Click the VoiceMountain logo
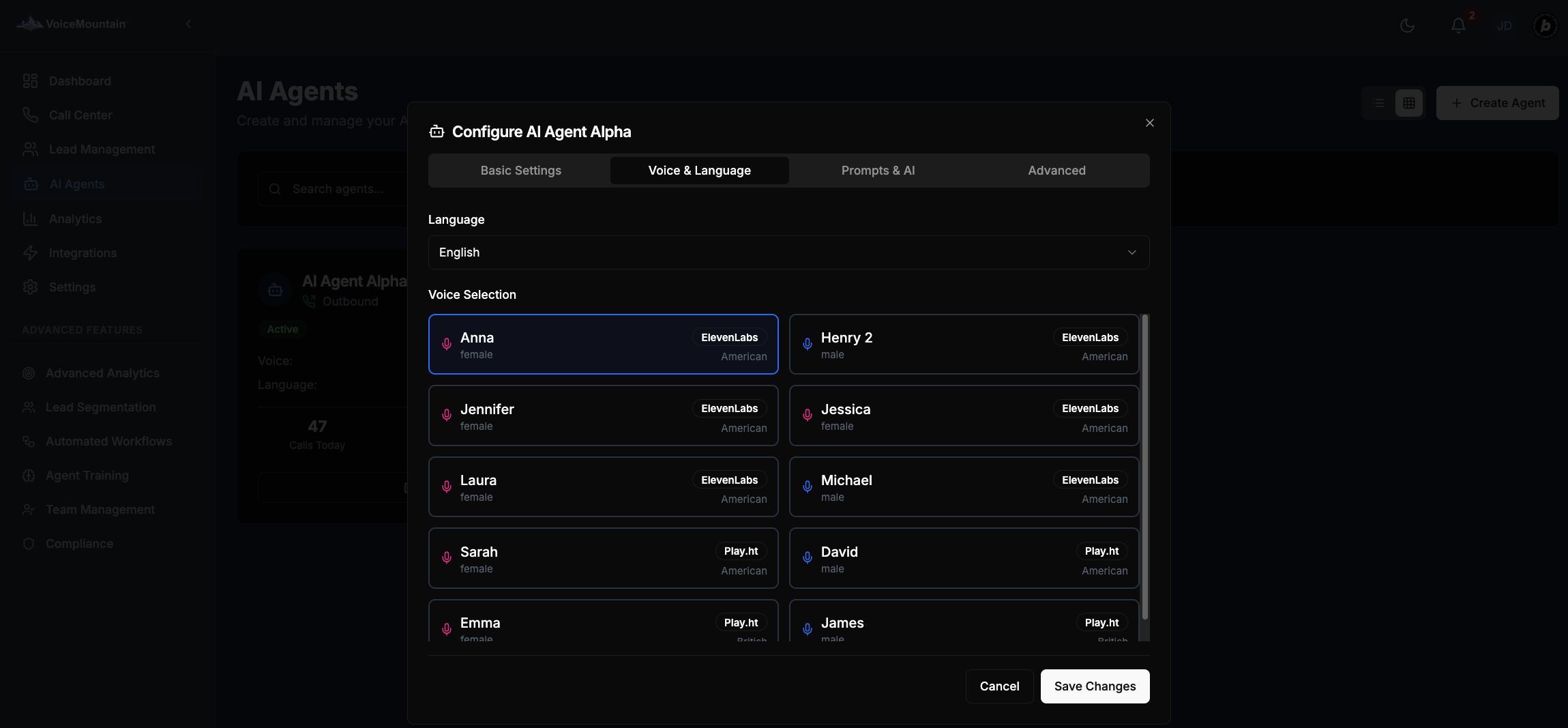Image resolution: width=1568 pixels, height=728 pixels. click(x=71, y=24)
